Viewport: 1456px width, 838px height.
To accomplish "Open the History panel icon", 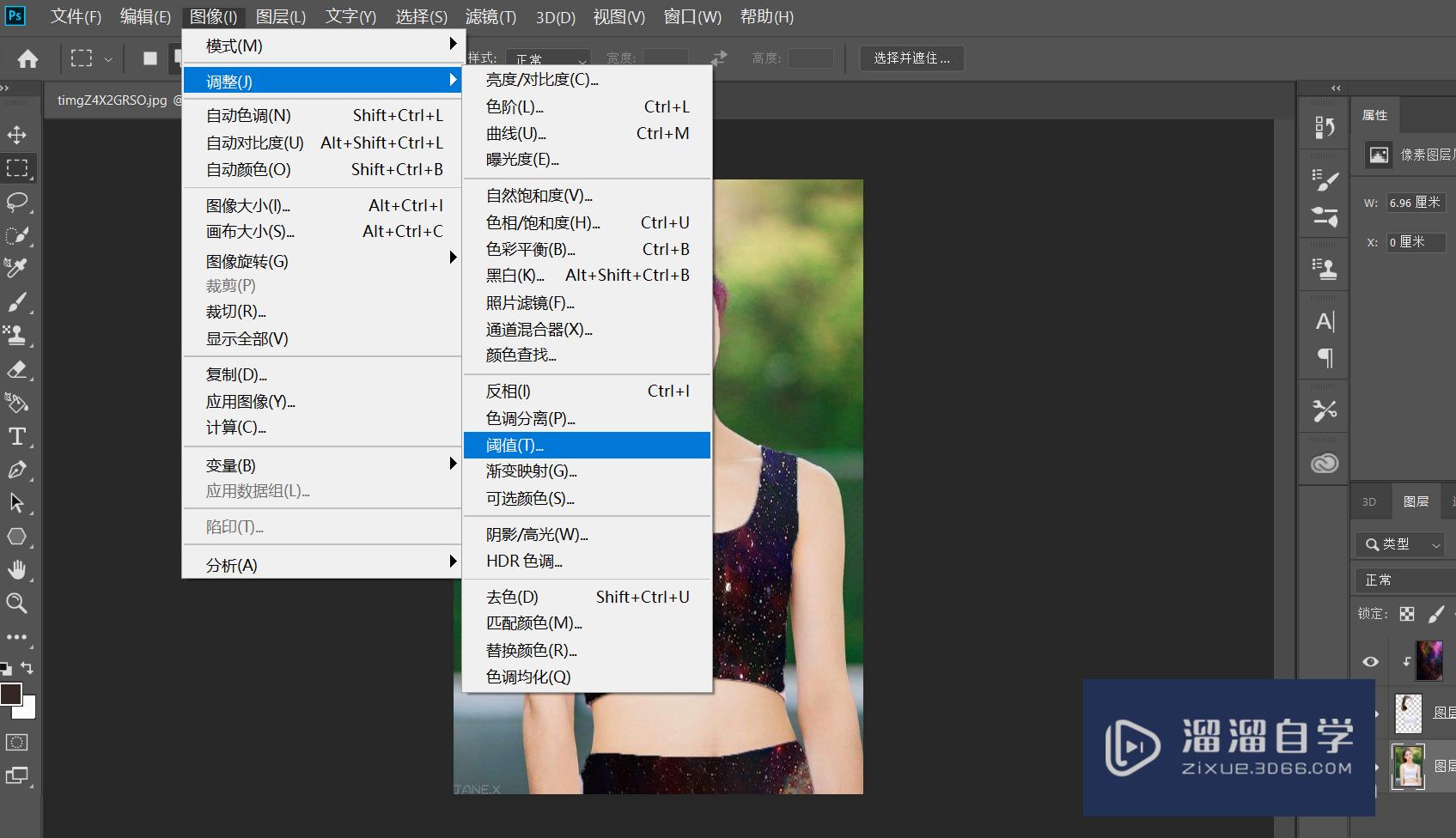I will coord(1325,128).
